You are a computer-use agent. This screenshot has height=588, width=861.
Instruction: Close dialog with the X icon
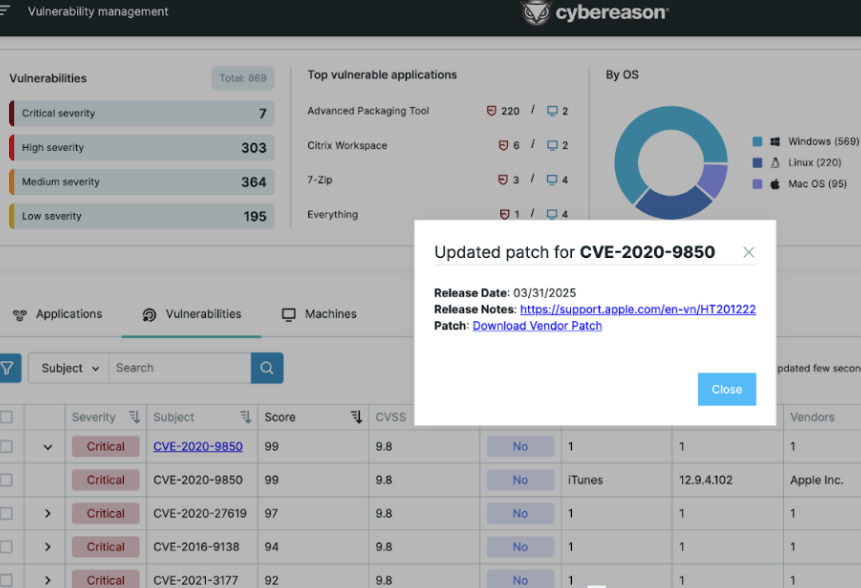748,252
